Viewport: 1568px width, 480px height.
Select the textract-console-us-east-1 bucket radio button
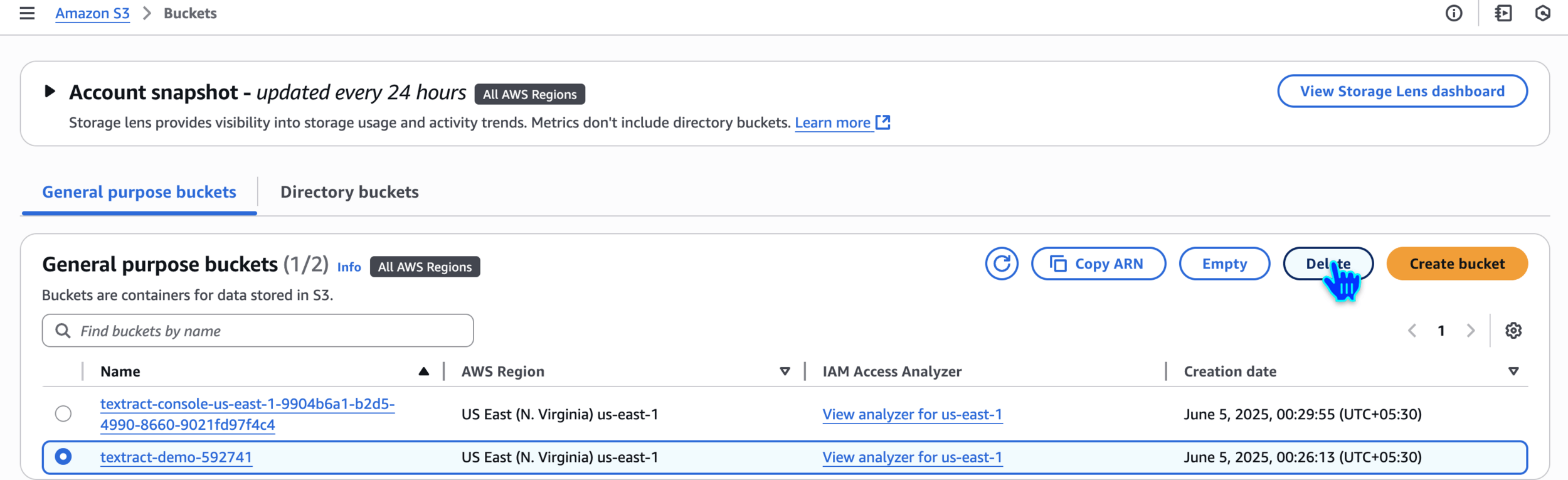[63, 413]
